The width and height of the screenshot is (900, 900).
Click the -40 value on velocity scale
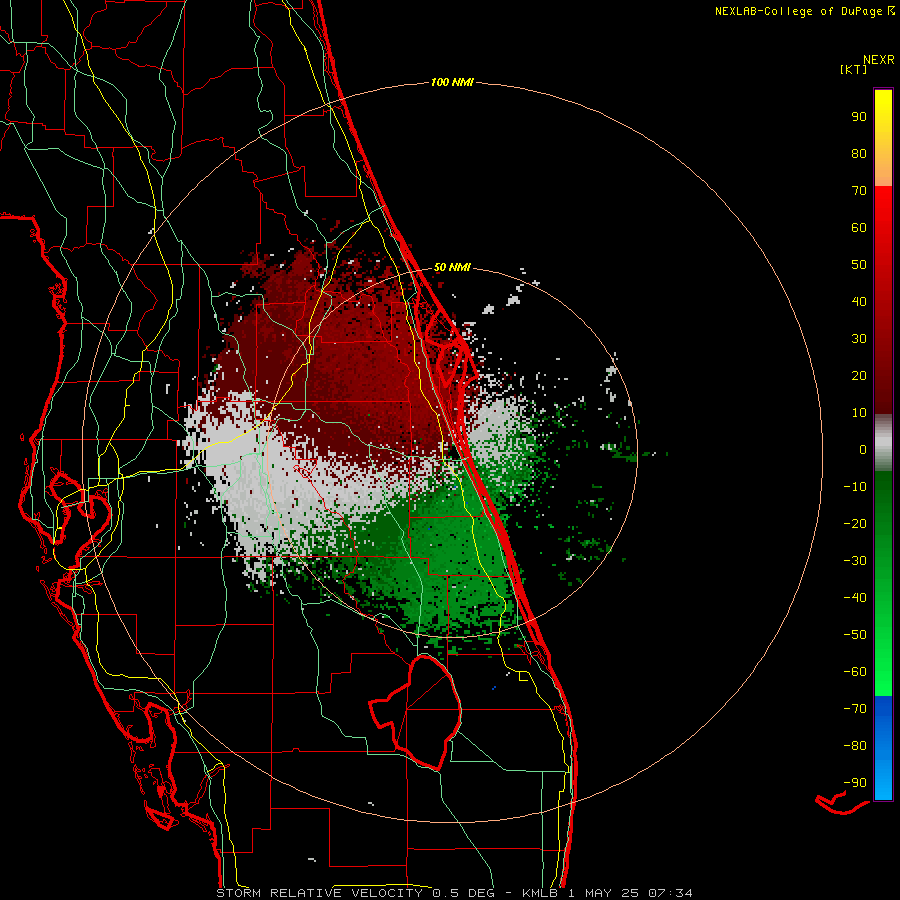855,598
